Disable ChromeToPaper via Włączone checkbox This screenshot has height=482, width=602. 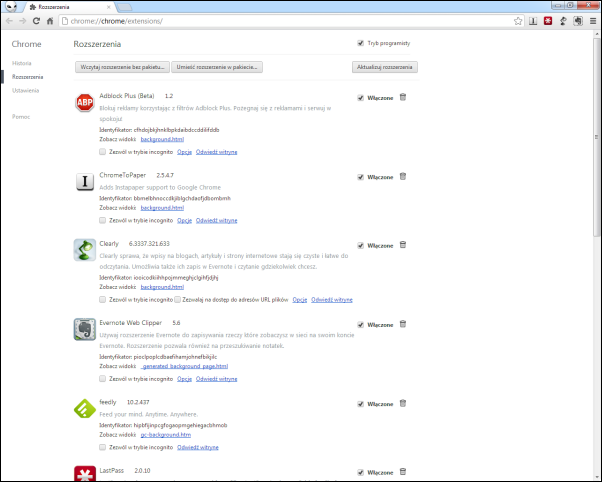361,177
